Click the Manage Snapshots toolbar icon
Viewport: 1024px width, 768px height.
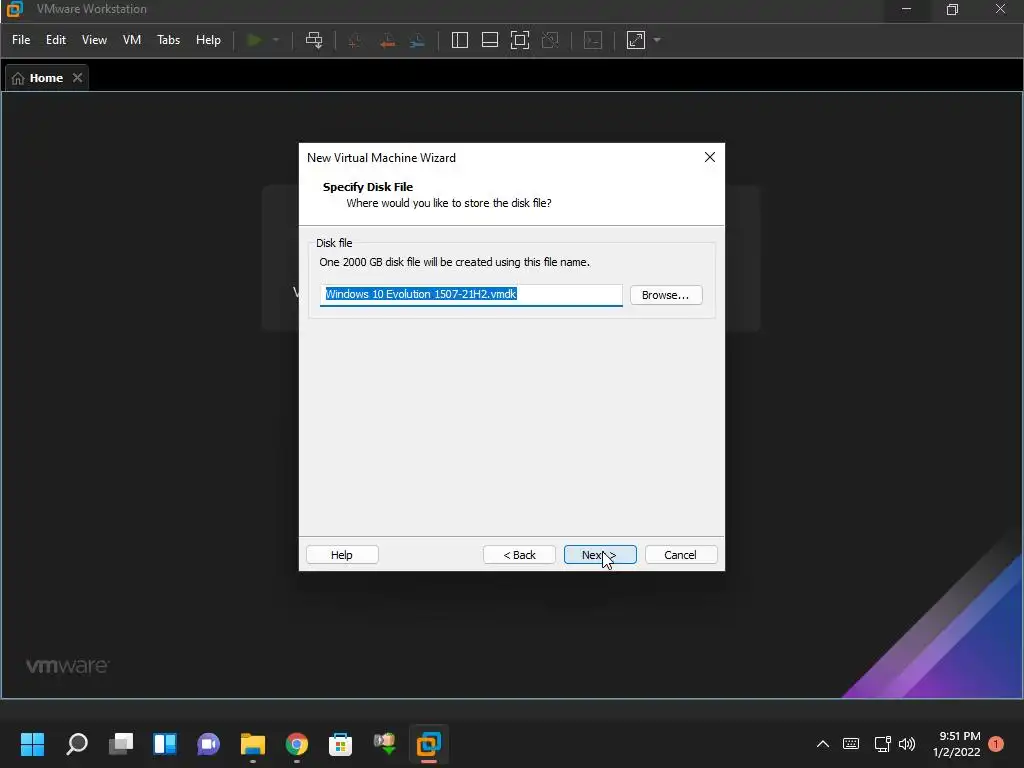tap(417, 40)
